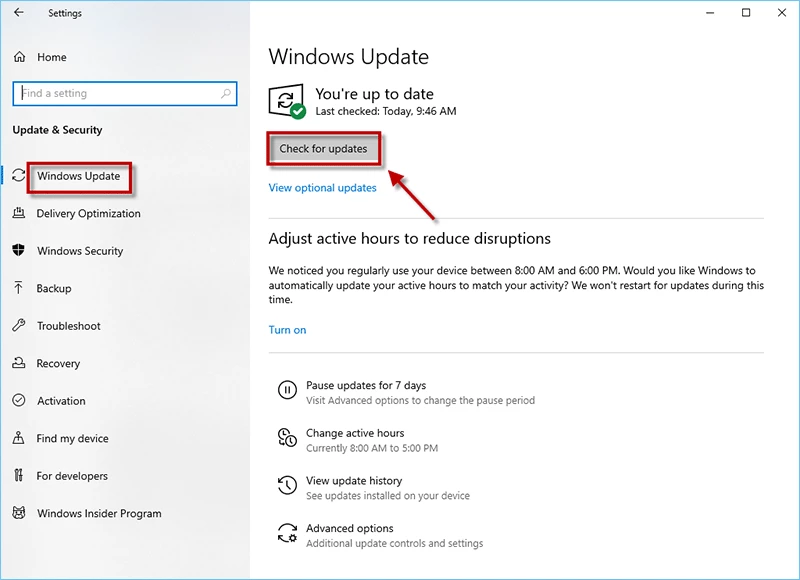Click the Recovery icon
This screenshot has height=580, width=800.
18,363
